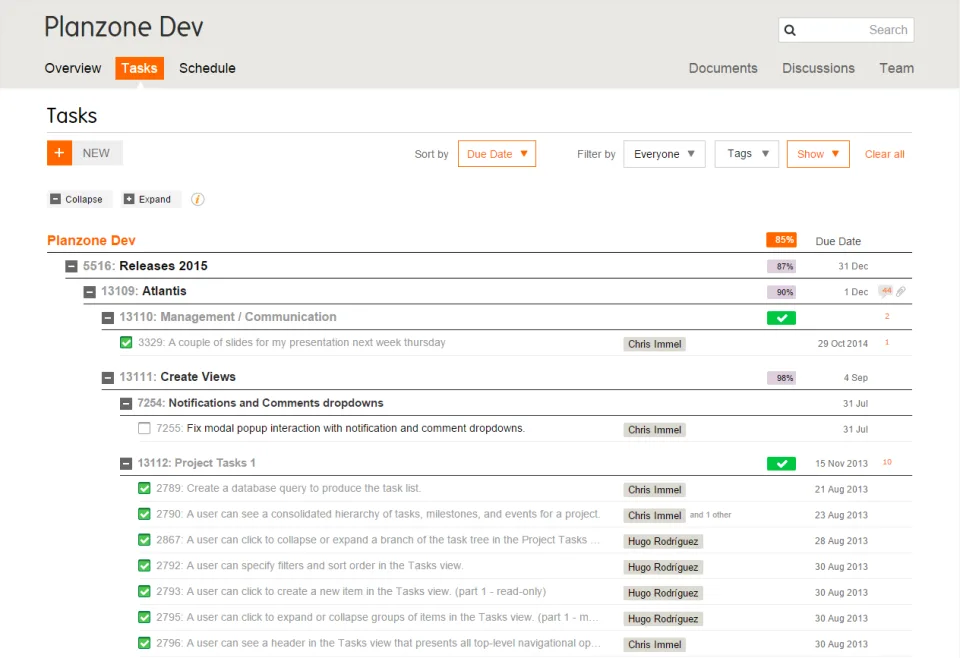Image resolution: width=960 pixels, height=658 pixels.
Task: Click the Clear all link
Action: click(884, 154)
